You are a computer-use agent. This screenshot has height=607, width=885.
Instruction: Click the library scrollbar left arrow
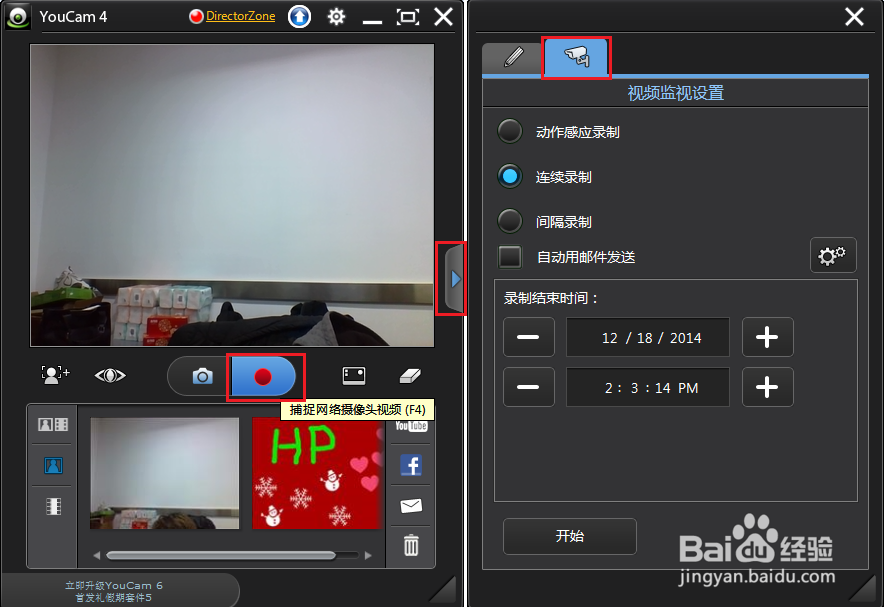(x=97, y=556)
